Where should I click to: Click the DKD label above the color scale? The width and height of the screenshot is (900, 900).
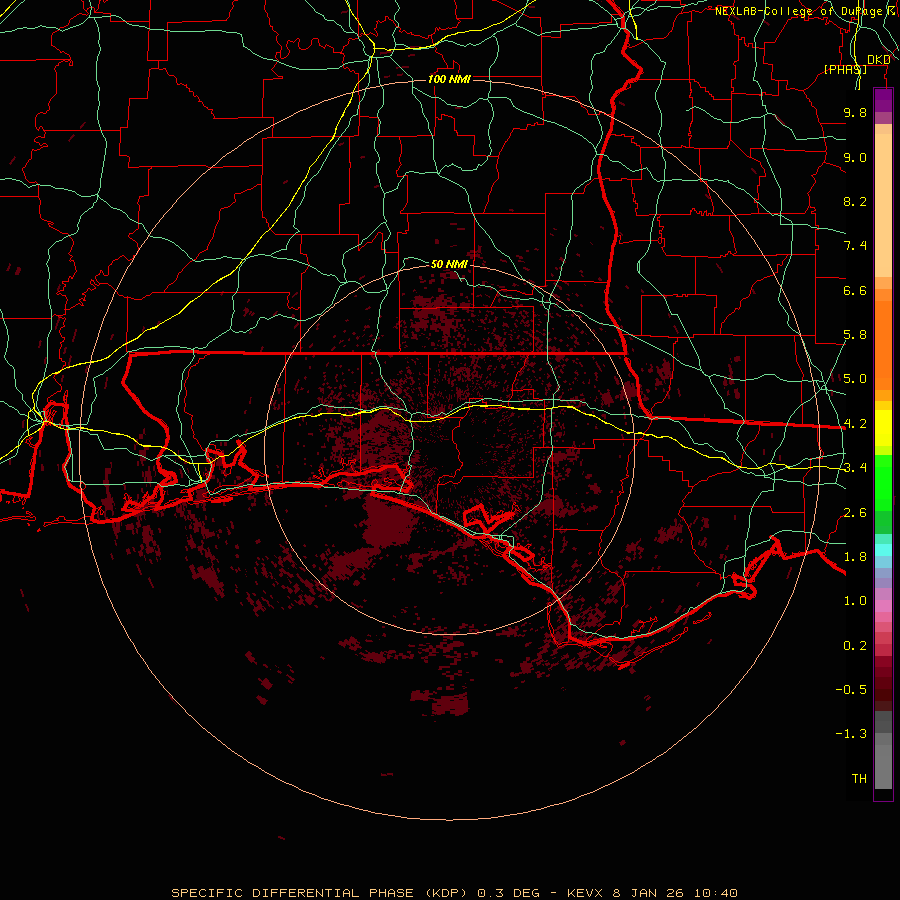(x=879, y=60)
